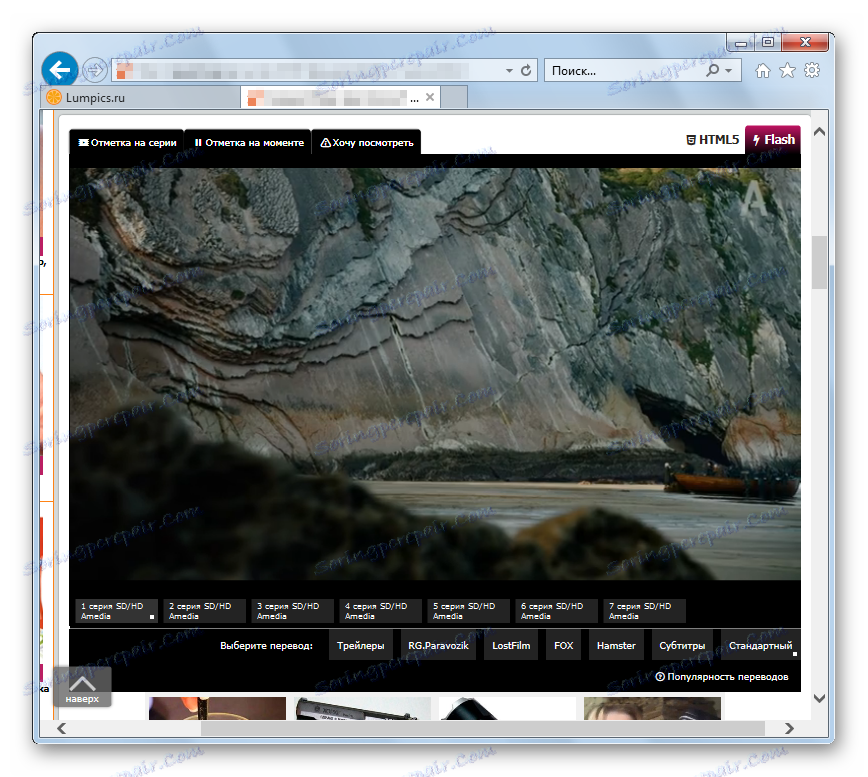The height and width of the screenshot is (777, 868).
Task: Play 7 серия SD/HD Amedia
Action: click(x=644, y=611)
